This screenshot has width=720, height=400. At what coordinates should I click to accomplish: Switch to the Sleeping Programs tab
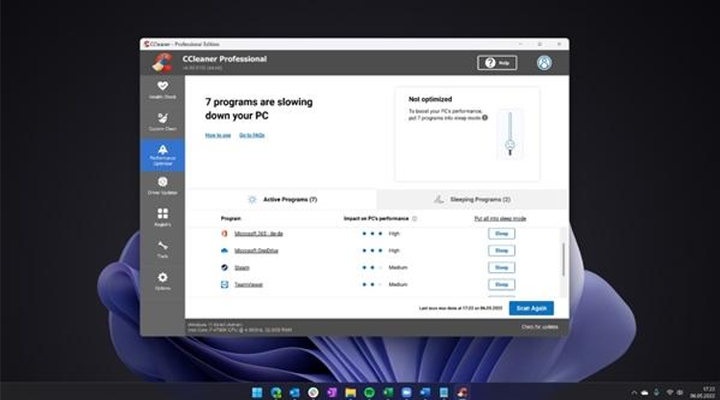[472, 199]
